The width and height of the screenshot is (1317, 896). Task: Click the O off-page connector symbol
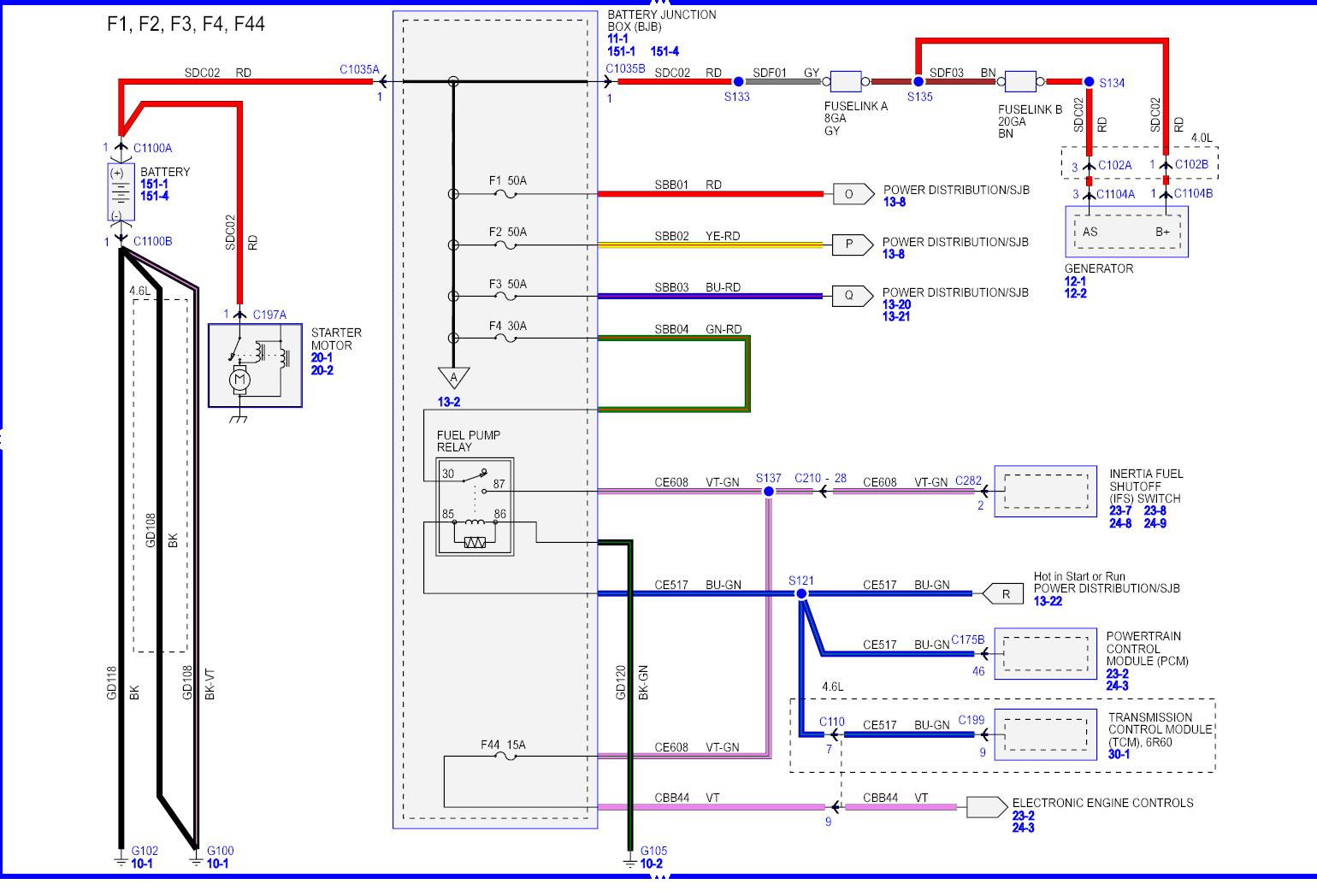853,194
